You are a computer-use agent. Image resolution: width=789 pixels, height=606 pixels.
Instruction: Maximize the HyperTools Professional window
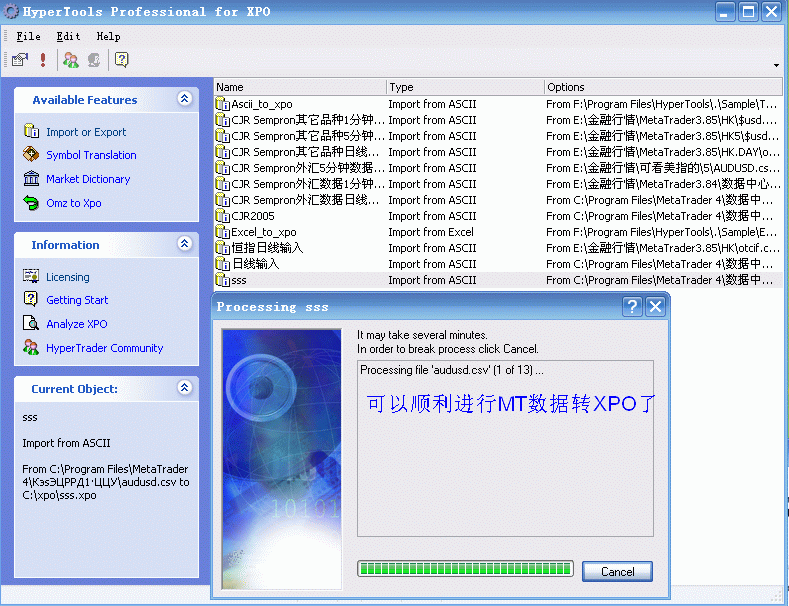[748, 12]
